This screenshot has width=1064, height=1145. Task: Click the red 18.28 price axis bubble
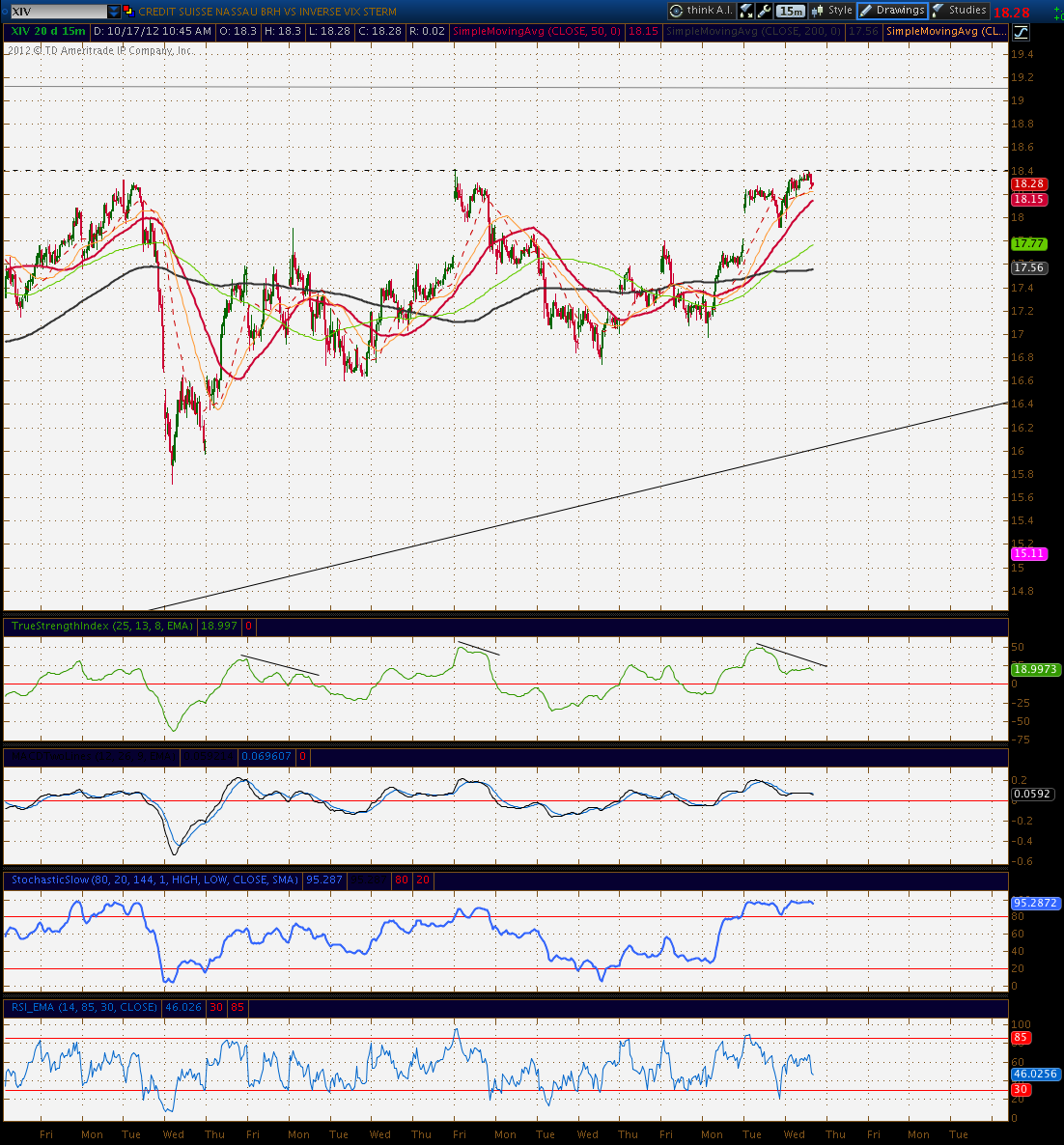coord(1029,184)
